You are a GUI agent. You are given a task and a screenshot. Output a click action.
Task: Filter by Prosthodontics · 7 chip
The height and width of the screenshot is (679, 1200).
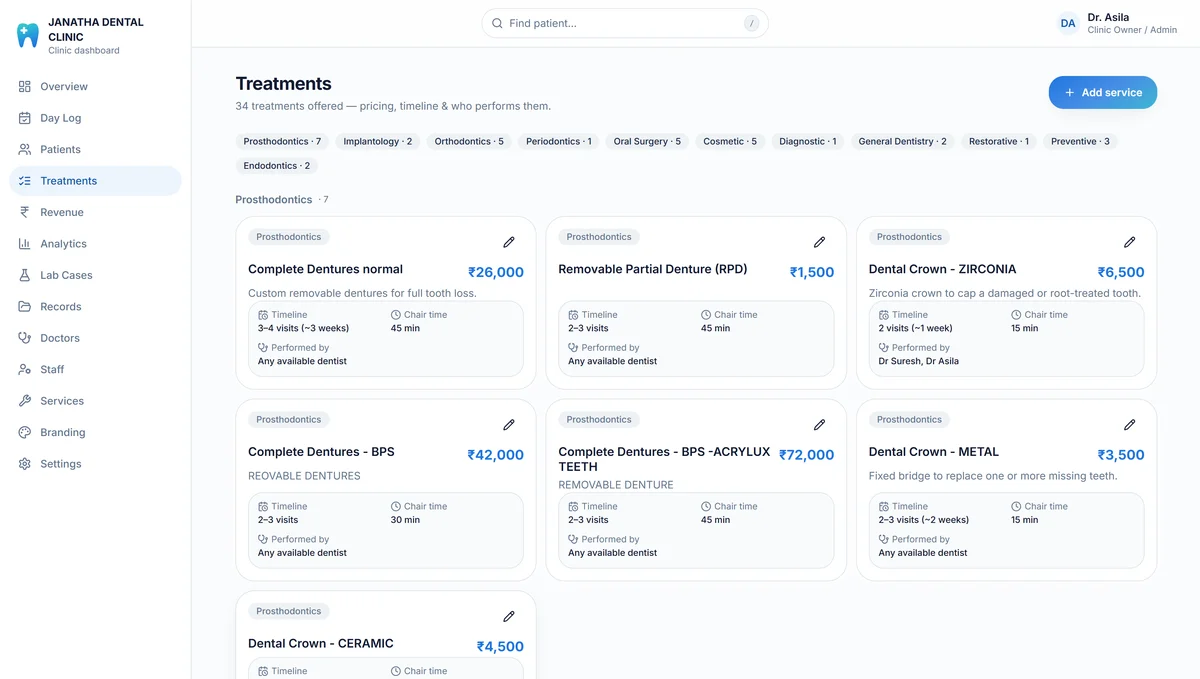(282, 142)
